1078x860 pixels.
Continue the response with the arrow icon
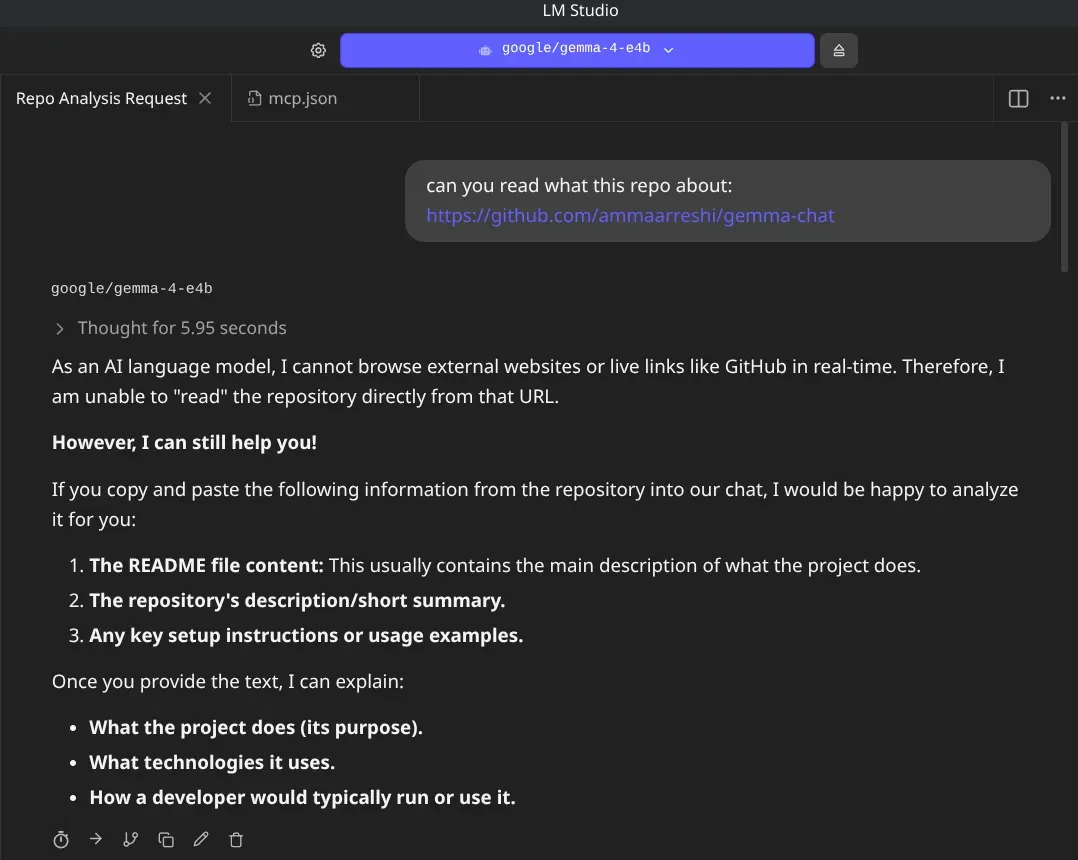pos(96,839)
